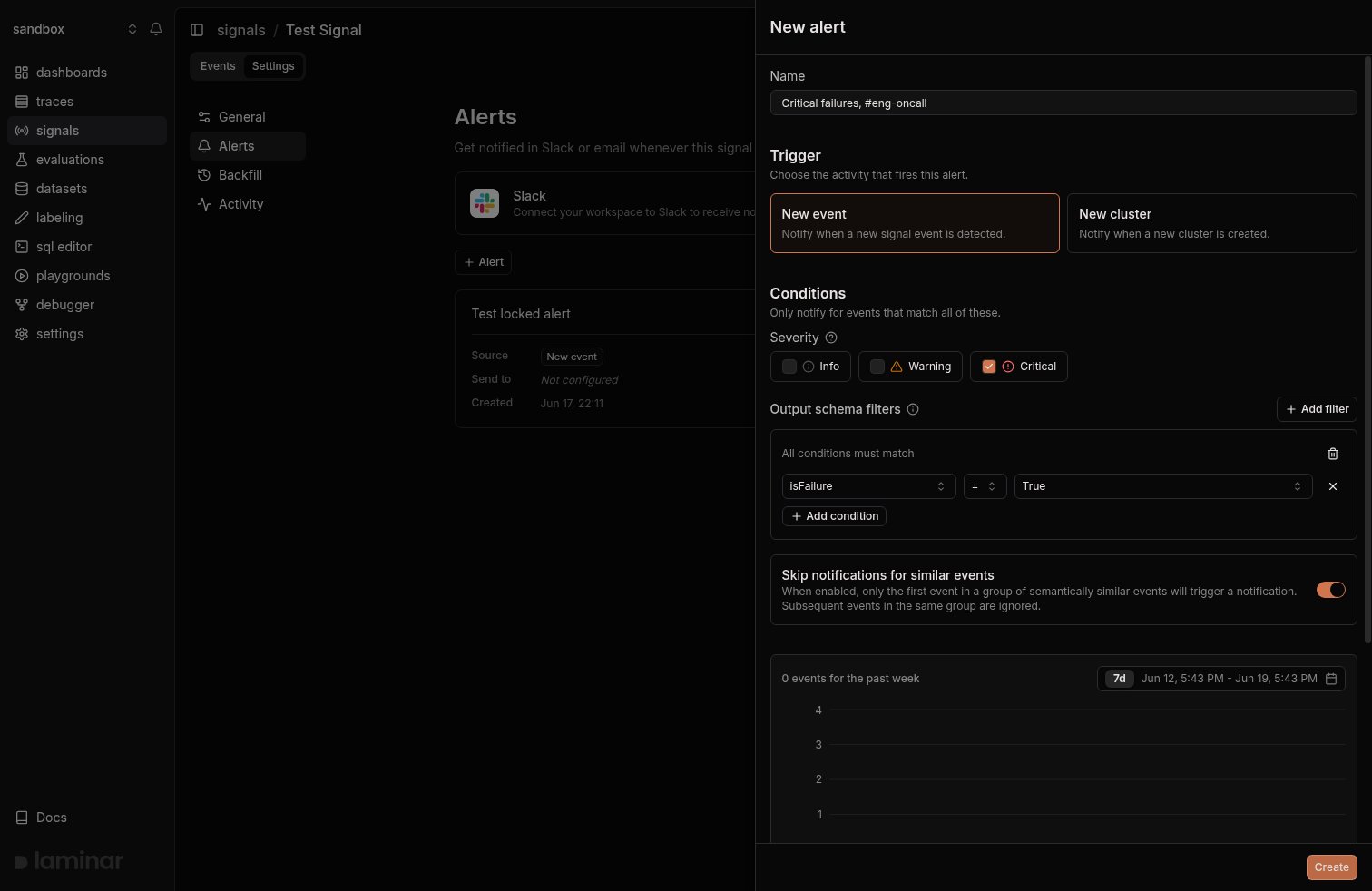
Task: Open dashboards in the sidebar
Action: [x=87, y=73]
